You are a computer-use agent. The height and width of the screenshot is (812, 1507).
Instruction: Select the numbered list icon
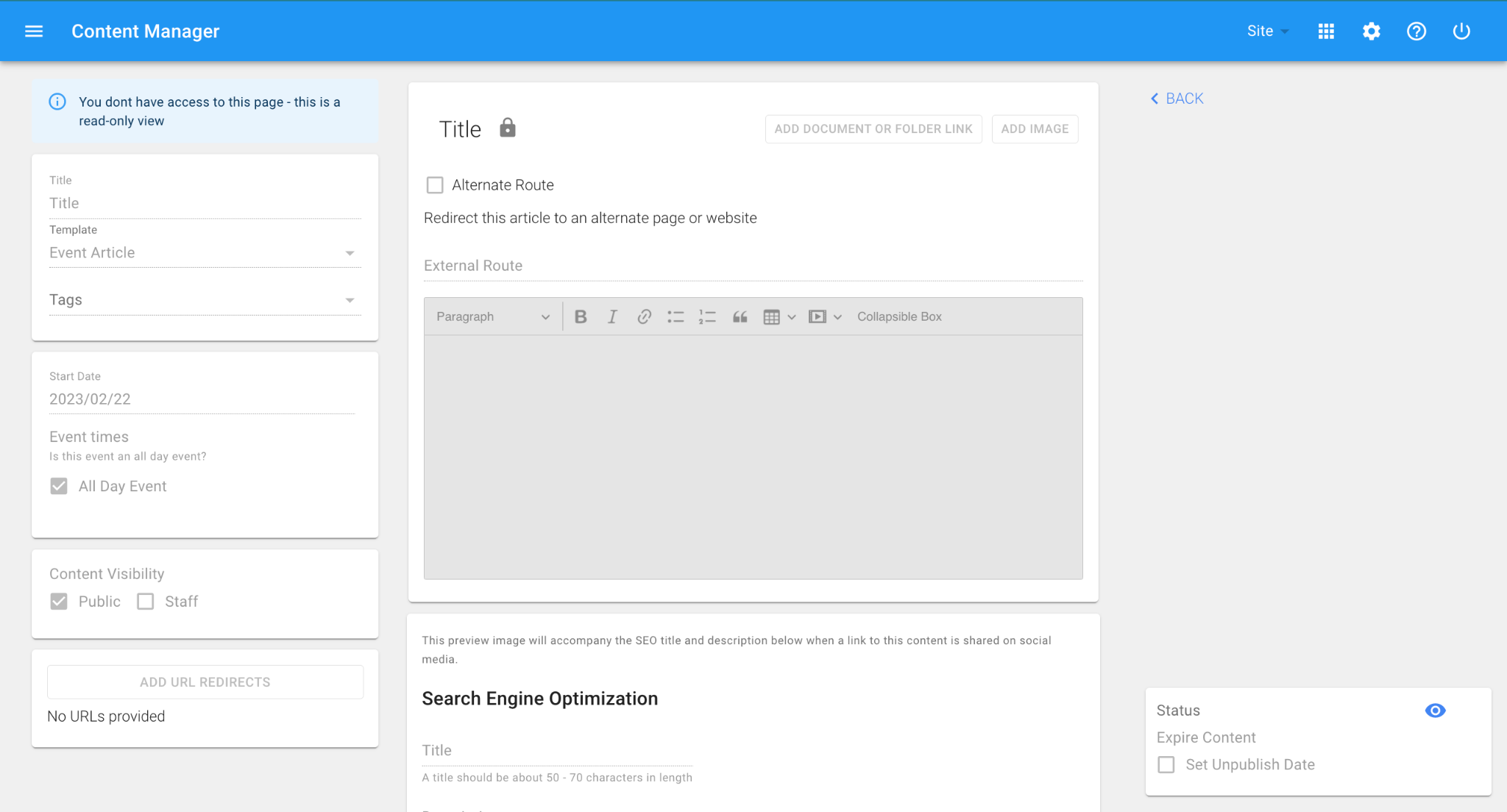pyautogui.click(x=707, y=316)
